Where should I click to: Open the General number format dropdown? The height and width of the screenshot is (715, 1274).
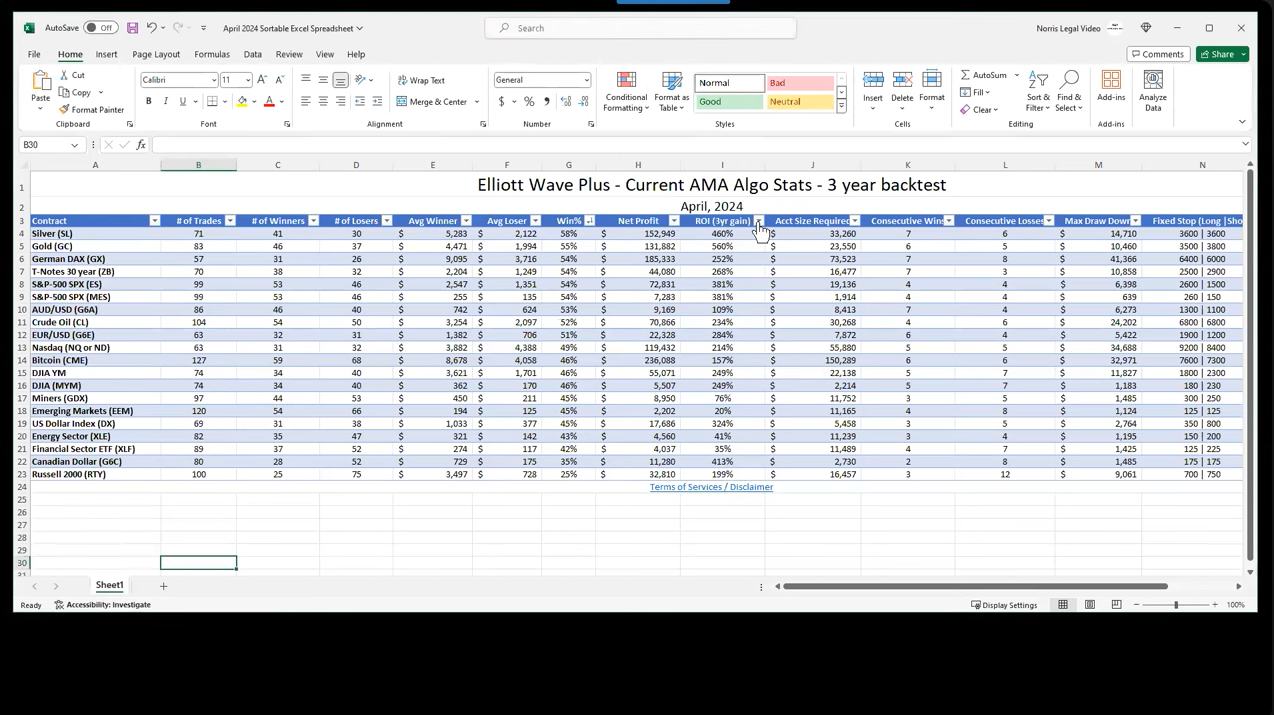[586, 80]
